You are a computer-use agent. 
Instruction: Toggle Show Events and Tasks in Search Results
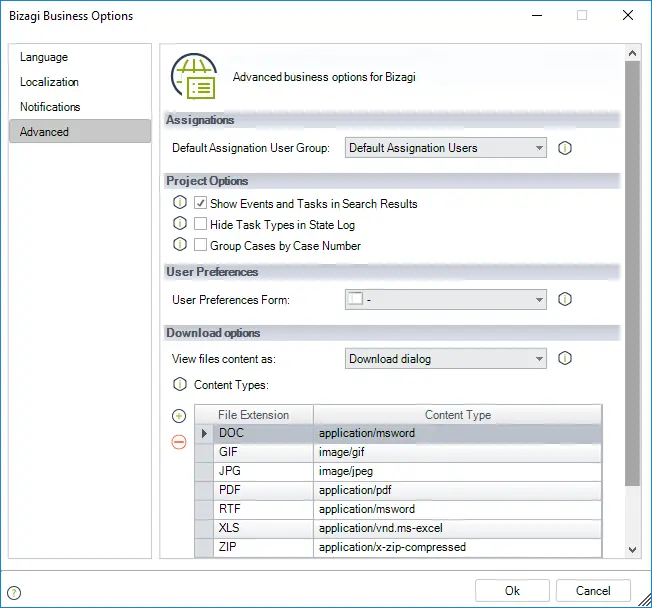(200, 203)
